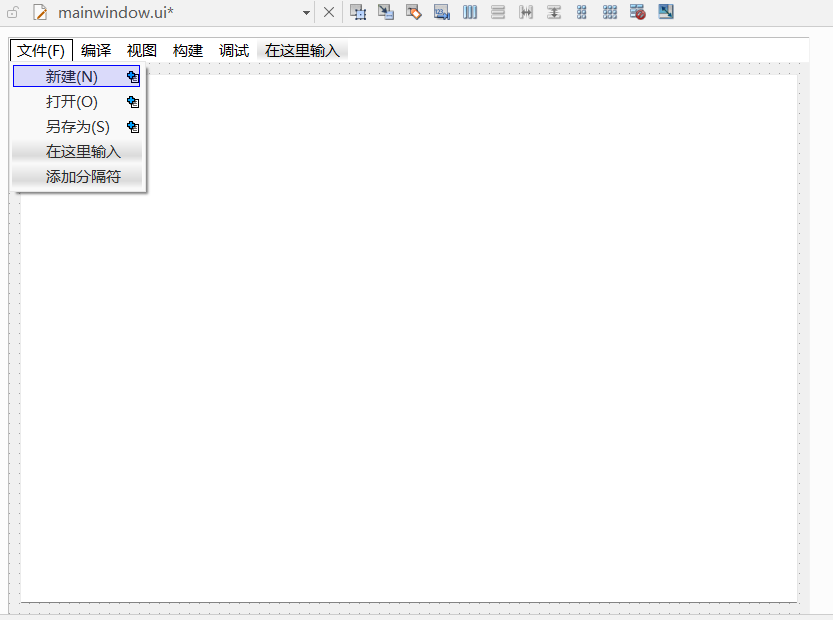Apply Lay Out Vertically
The width and height of the screenshot is (833, 620).
(498, 12)
